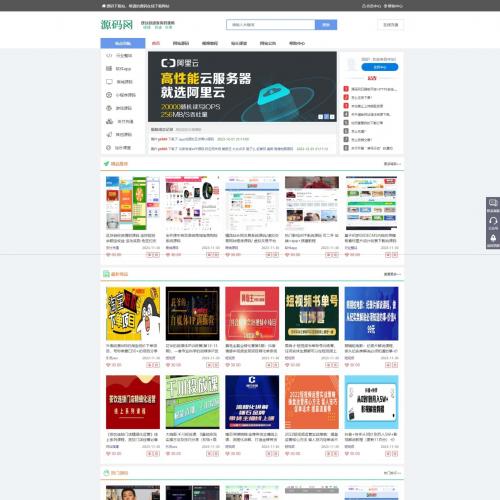Viewport: 500px width, 500px height.
Task: Click the 阿里云 logo in the banner
Action: pyautogui.click(x=180, y=63)
